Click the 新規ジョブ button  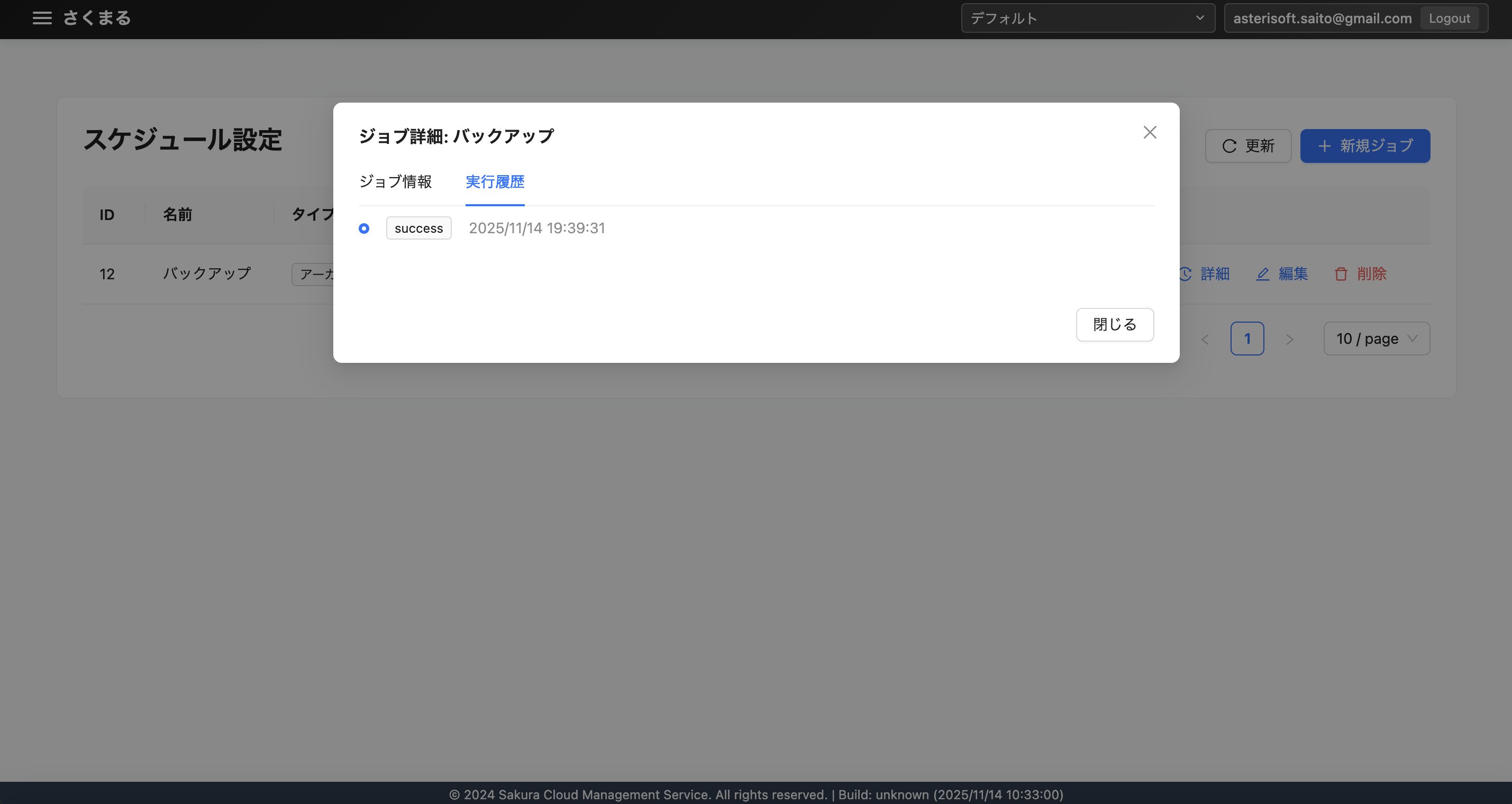pos(1365,146)
